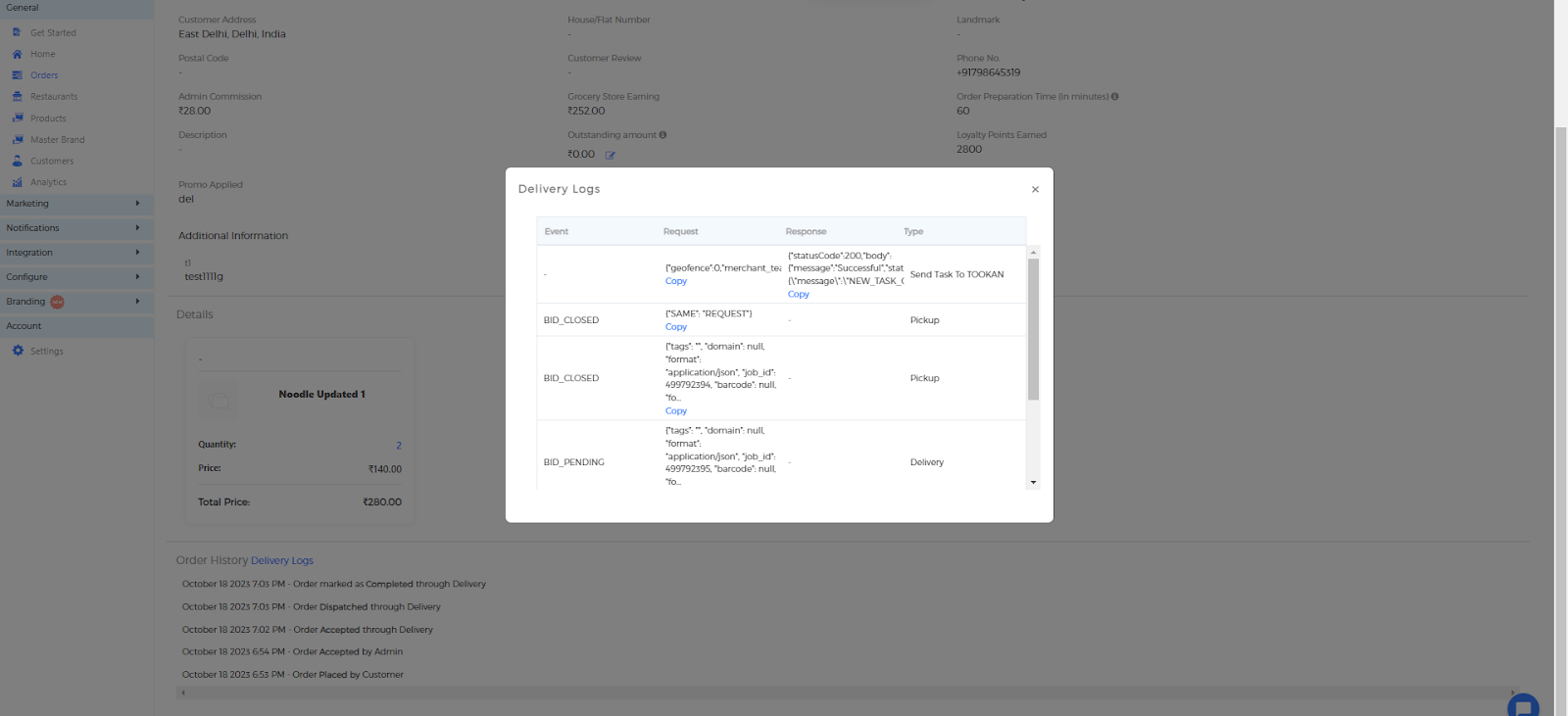Click the Total Price ₹280.00 value
The image size is (1568, 716).
click(382, 502)
